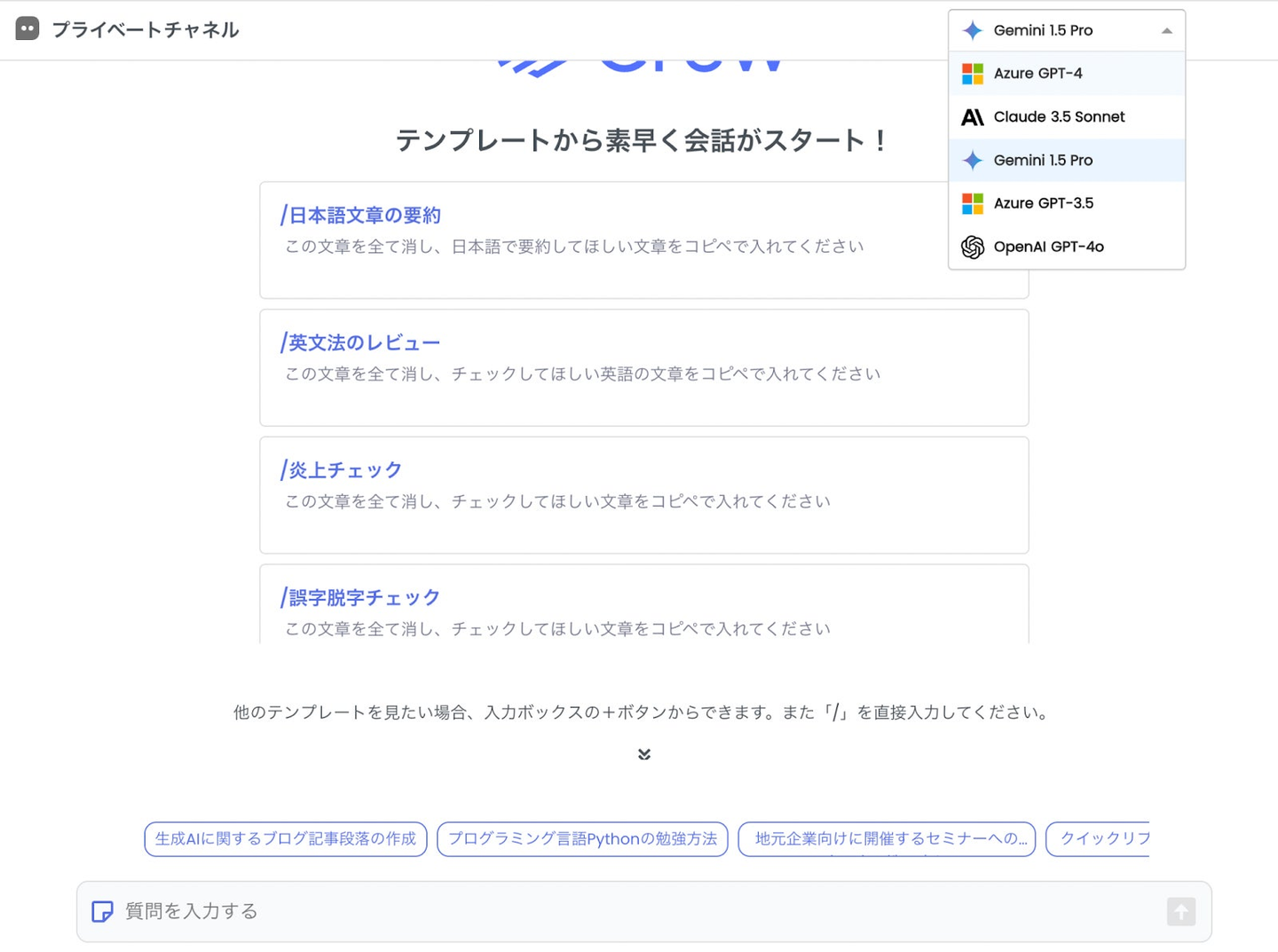The width and height of the screenshot is (1278, 952).
Task: Click the プライベートチャネル title text
Action: pyautogui.click(x=146, y=29)
